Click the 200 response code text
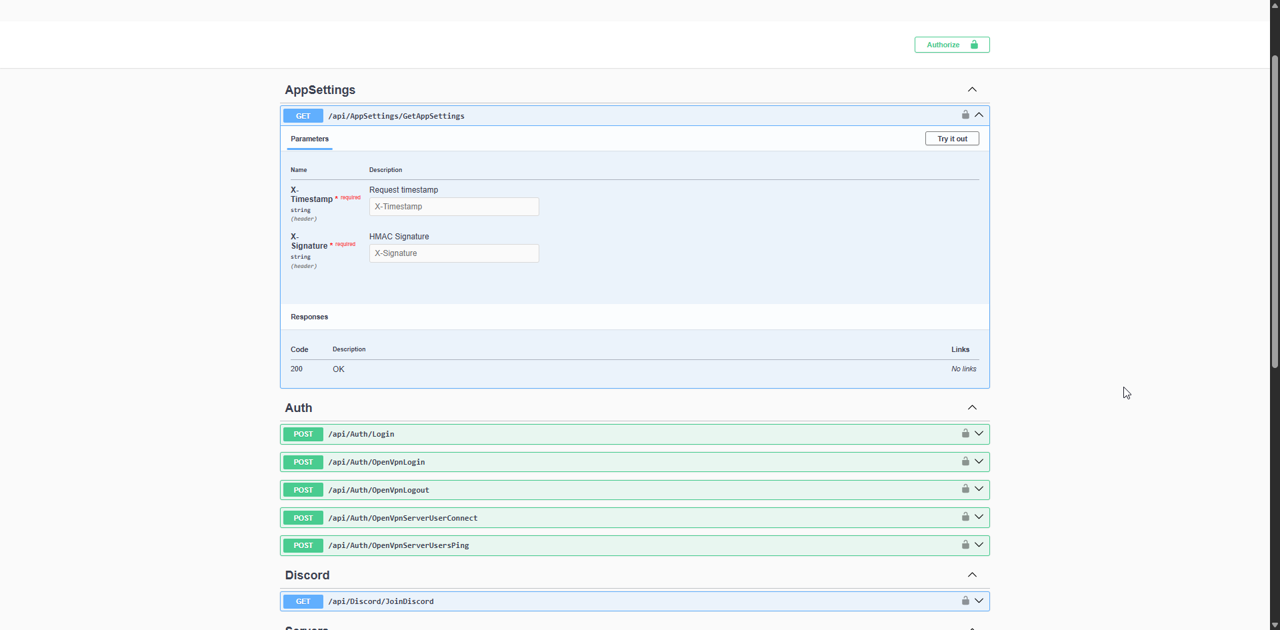The image size is (1280, 630). tap(297, 369)
